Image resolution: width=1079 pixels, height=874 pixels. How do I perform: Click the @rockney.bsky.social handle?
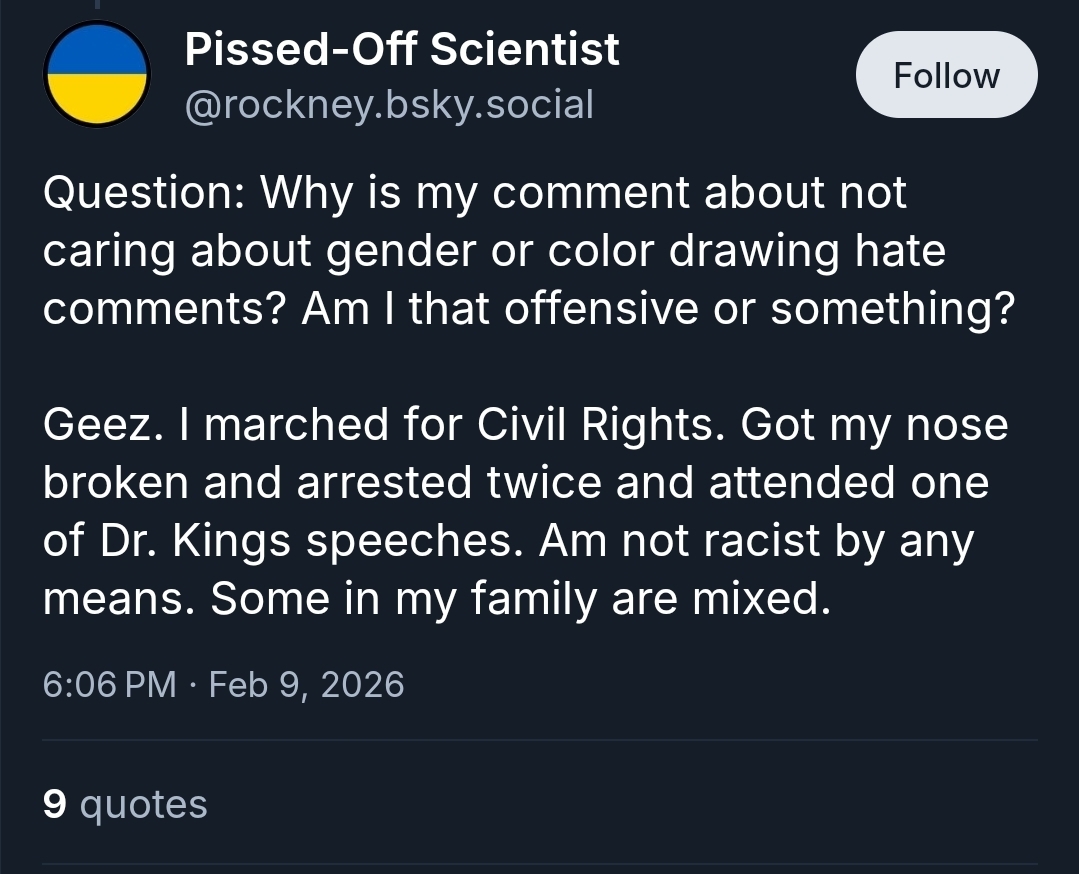point(389,103)
